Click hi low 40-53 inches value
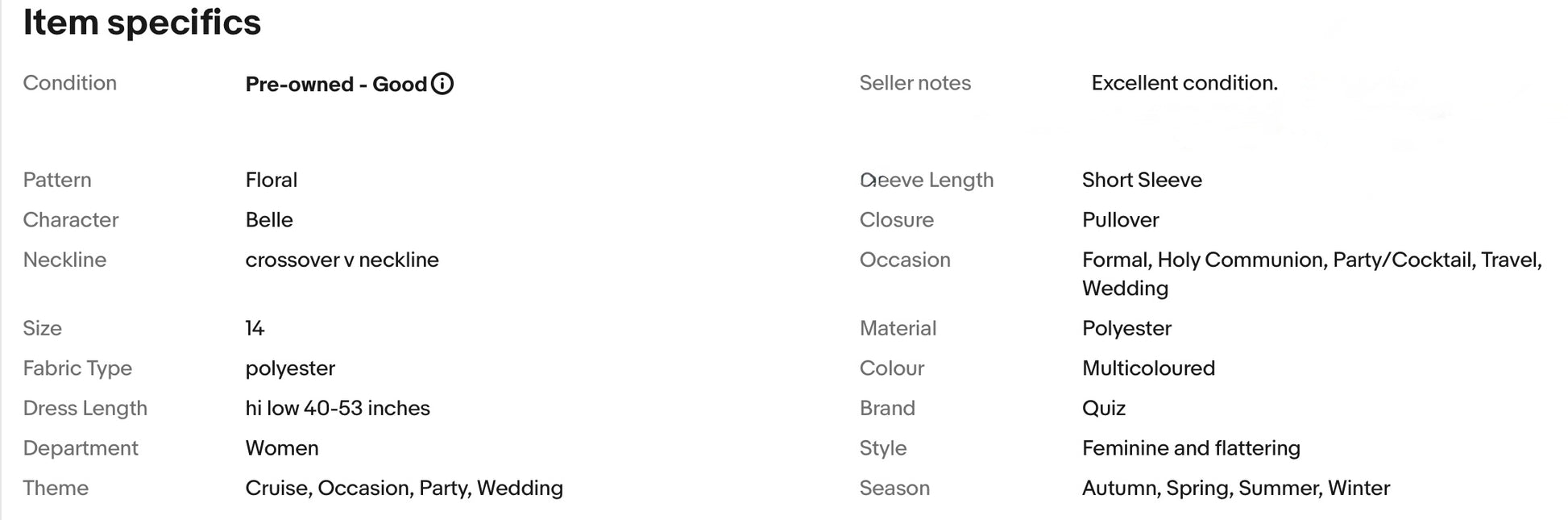The width and height of the screenshot is (1568, 520). click(338, 408)
